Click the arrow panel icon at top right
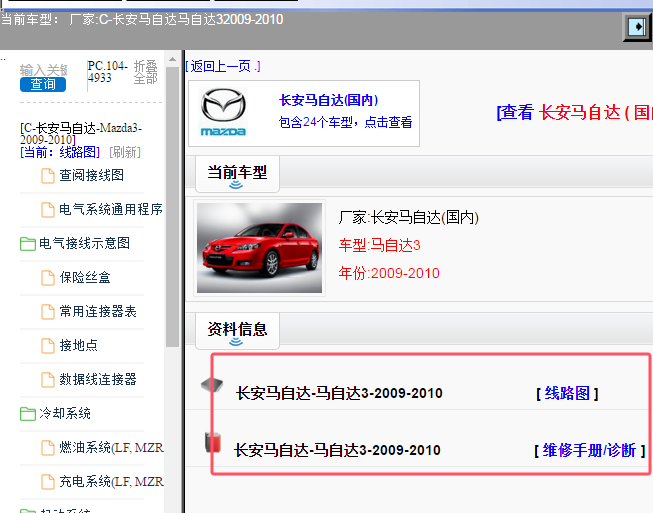The image size is (653, 513). (x=638, y=27)
